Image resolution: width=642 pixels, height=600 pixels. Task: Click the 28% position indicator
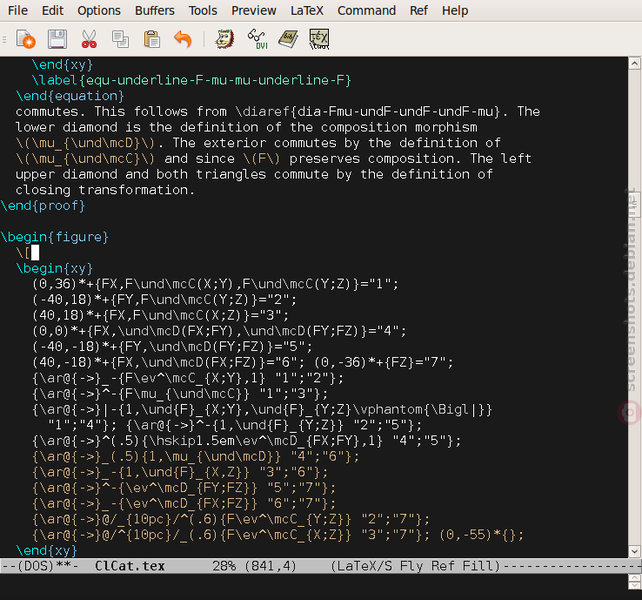coord(224,566)
